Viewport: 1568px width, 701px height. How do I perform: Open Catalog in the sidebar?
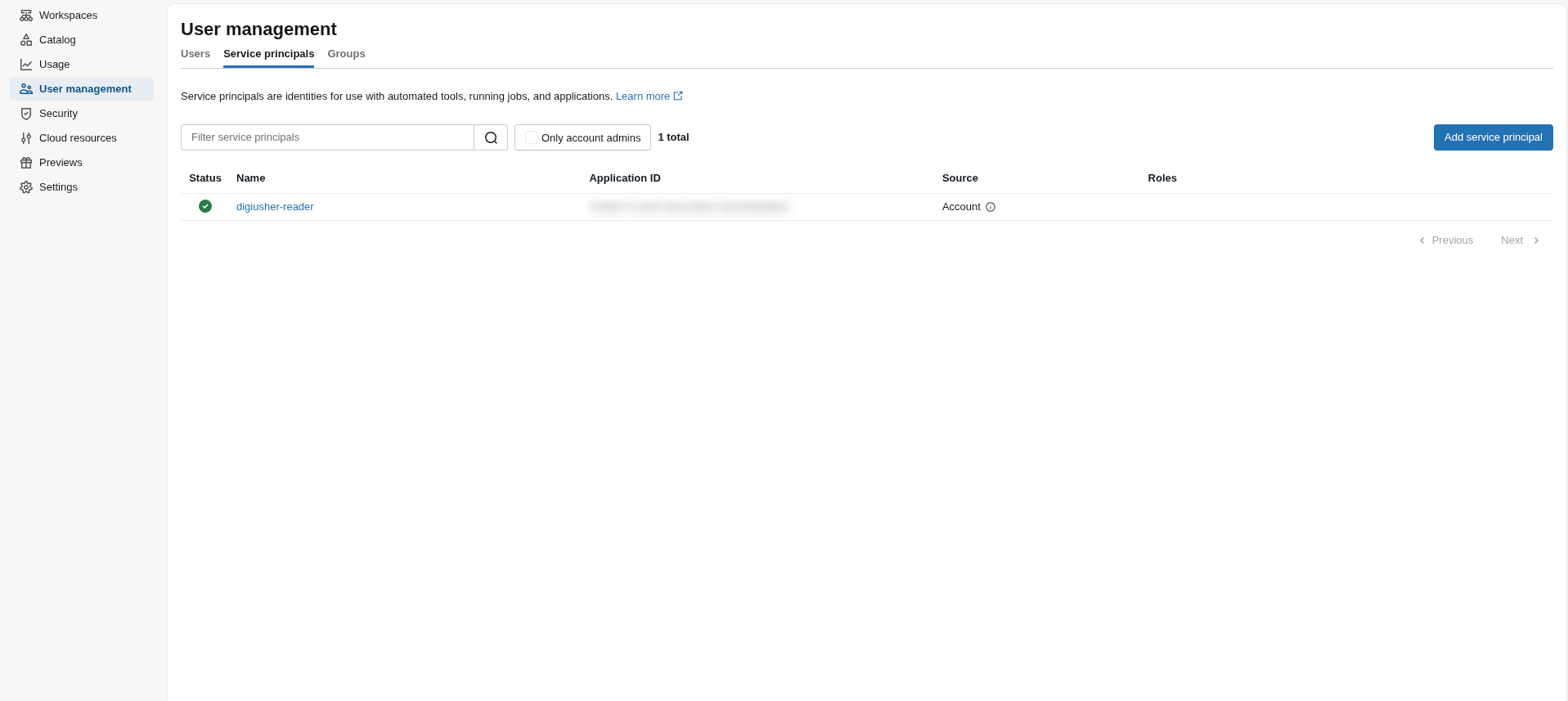tap(82, 40)
